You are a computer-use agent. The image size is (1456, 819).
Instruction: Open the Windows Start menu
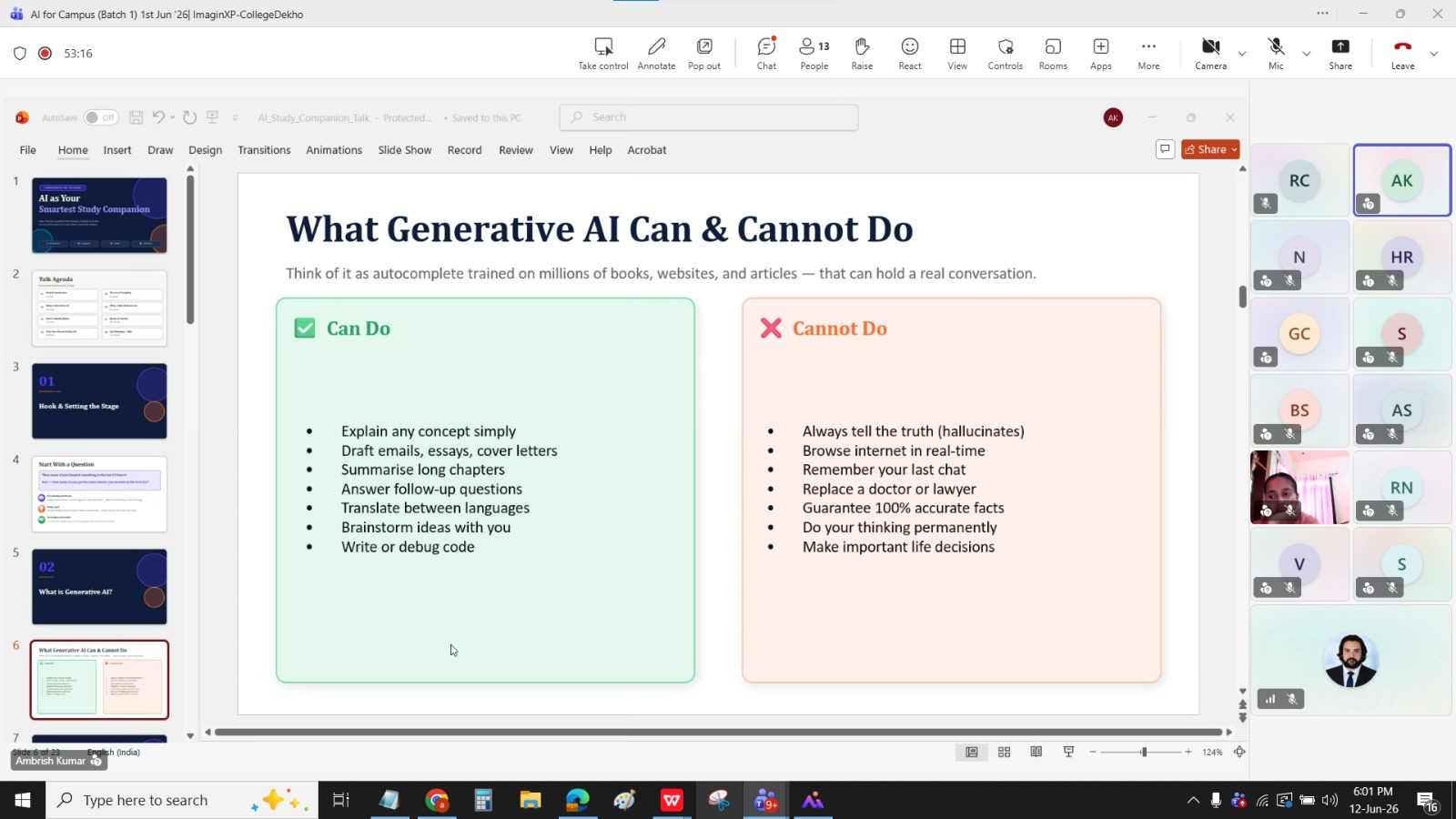point(23,800)
